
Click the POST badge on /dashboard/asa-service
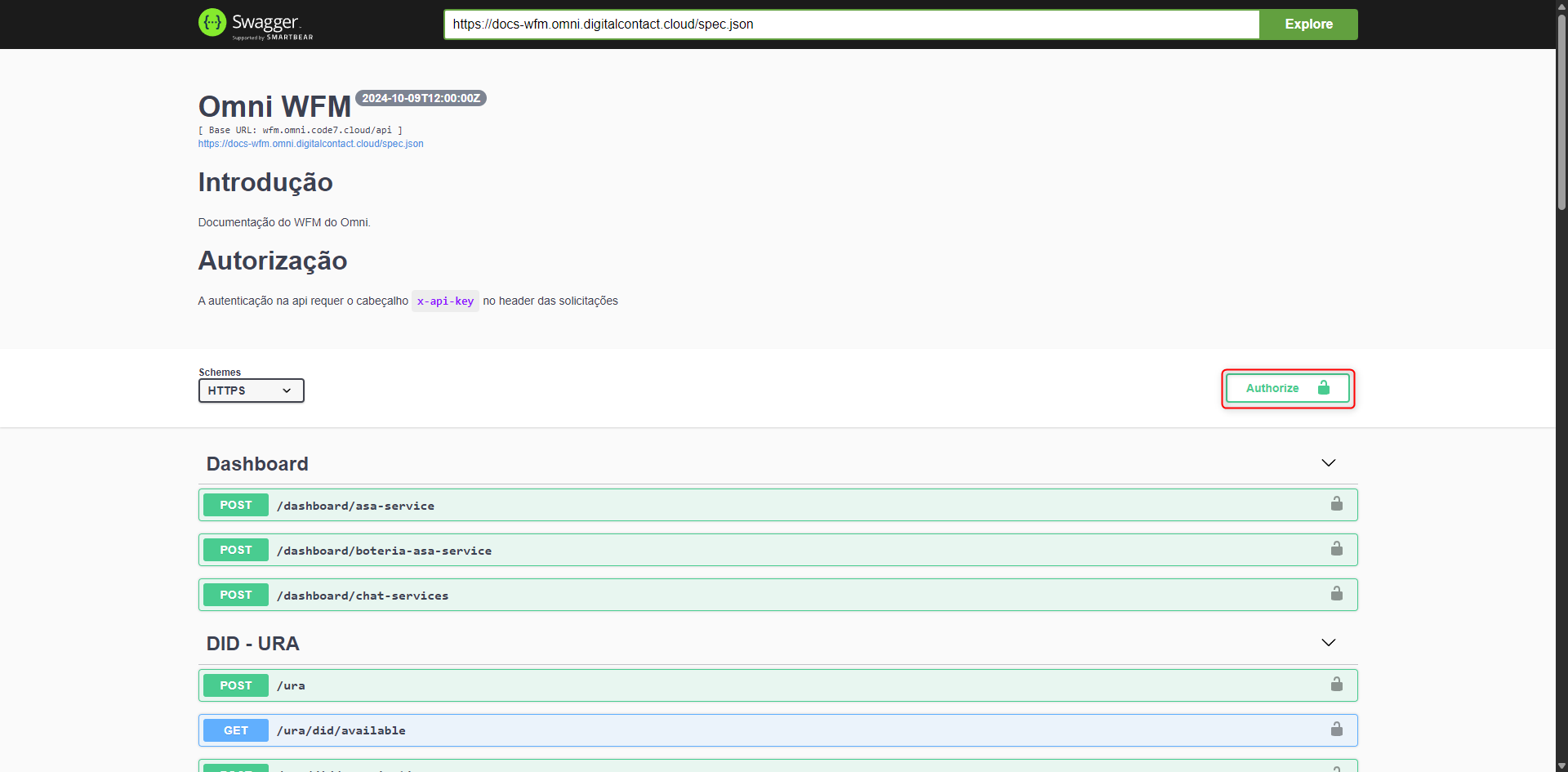click(x=235, y=505)
